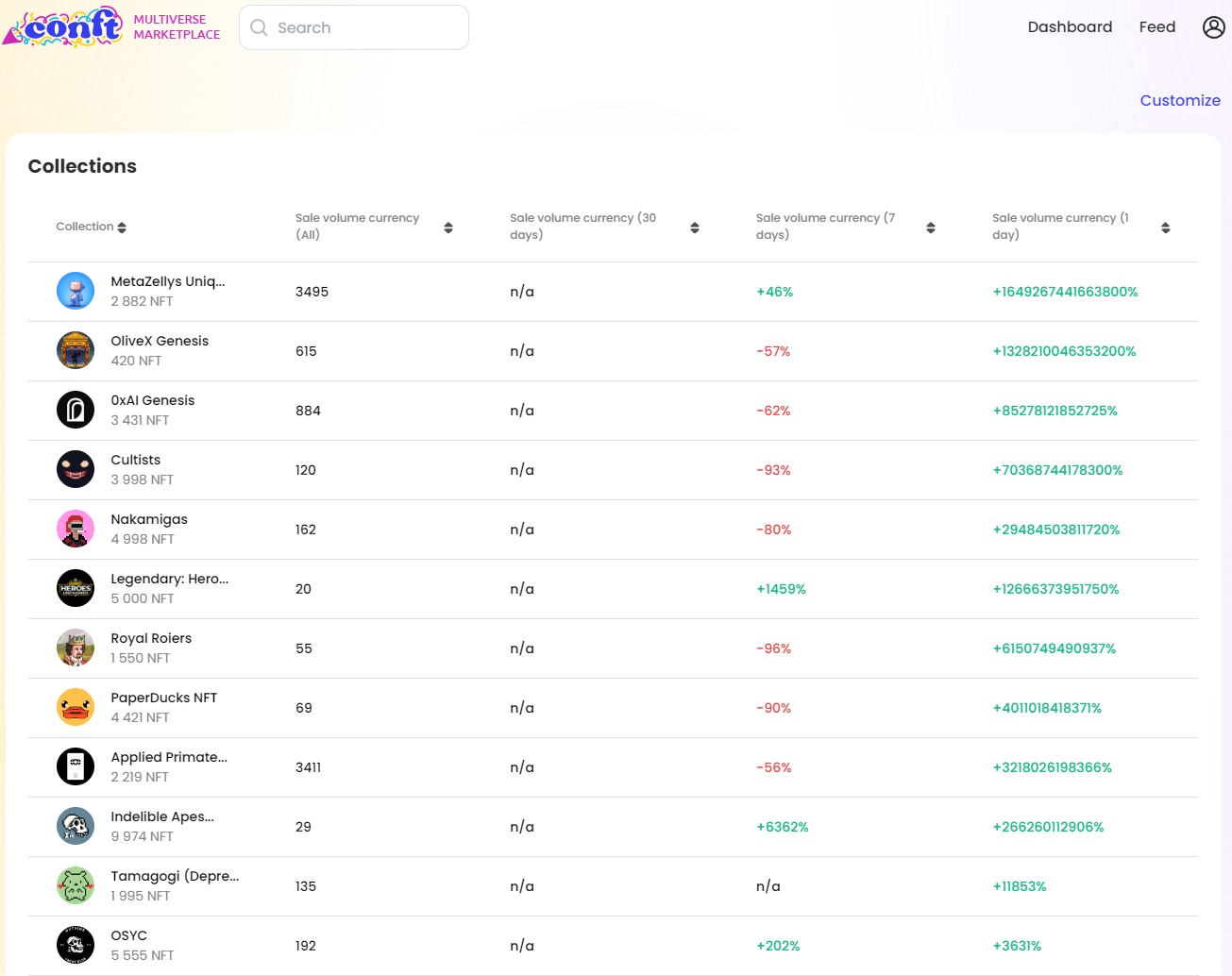
Task: Sort by Sale volume currency (All)
Action: coord(448,227)
